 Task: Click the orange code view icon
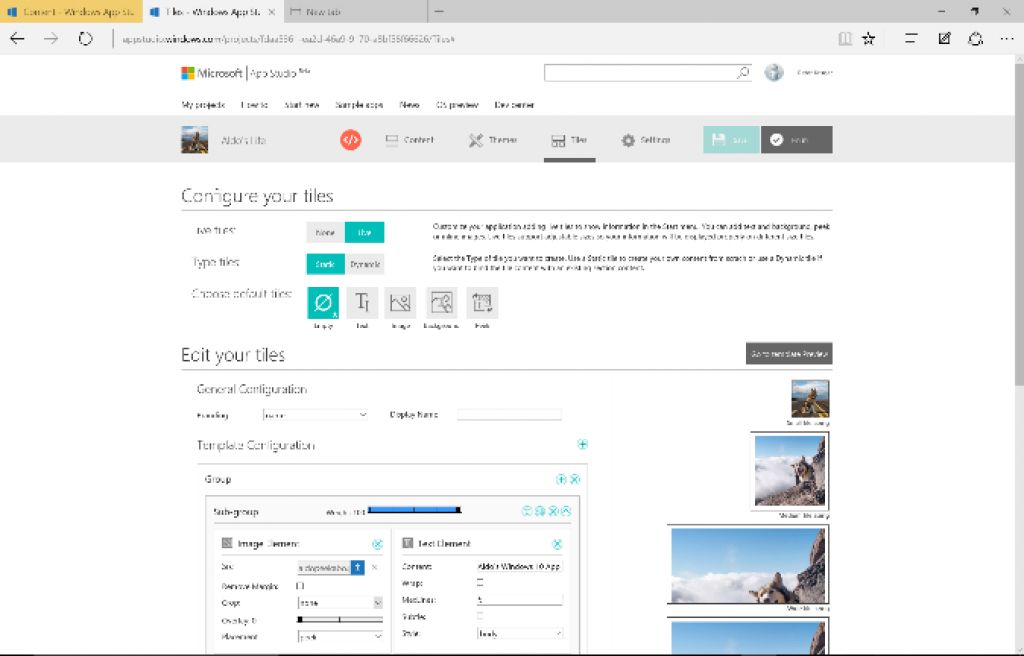[x=350, y=140]
